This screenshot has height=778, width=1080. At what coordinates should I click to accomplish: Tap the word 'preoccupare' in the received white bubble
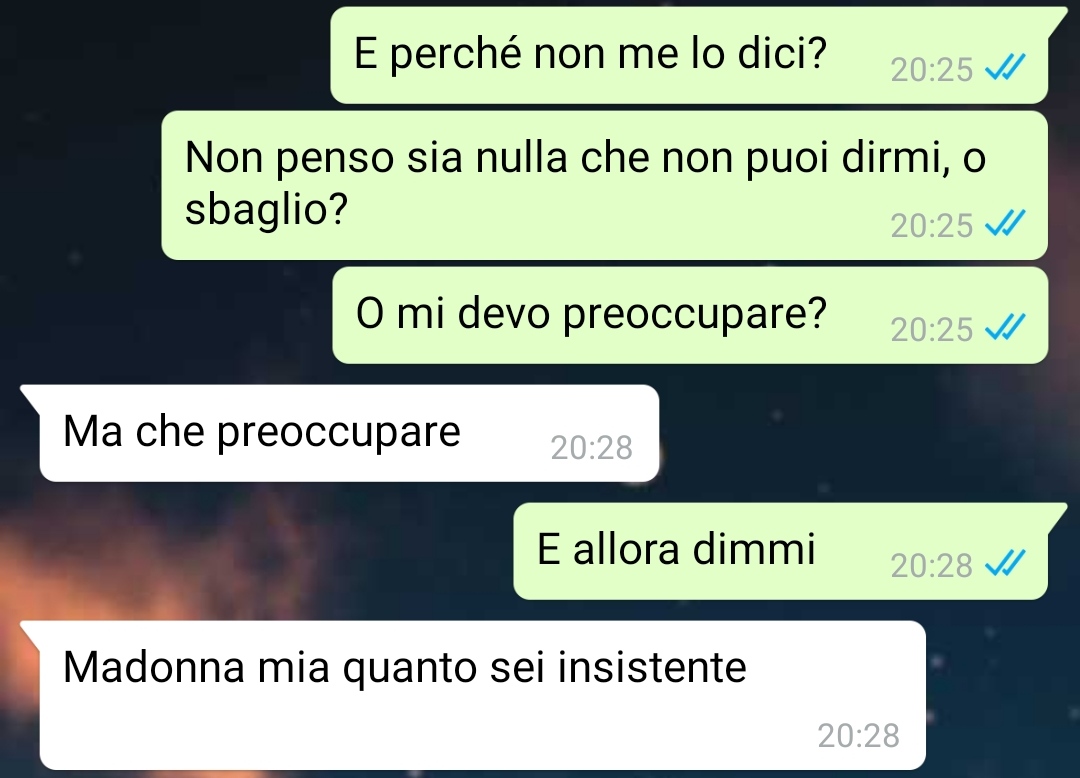339,433
